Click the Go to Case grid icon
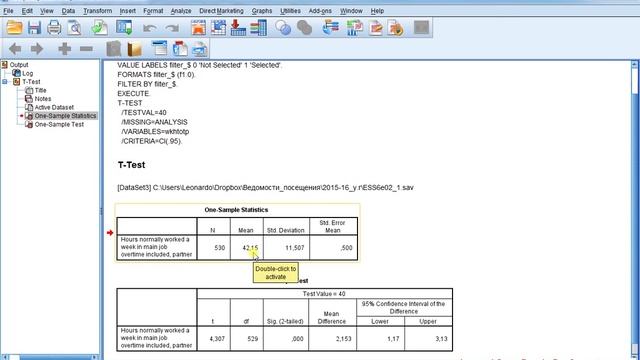Viewport: 640px width, 360px height. 218,28
